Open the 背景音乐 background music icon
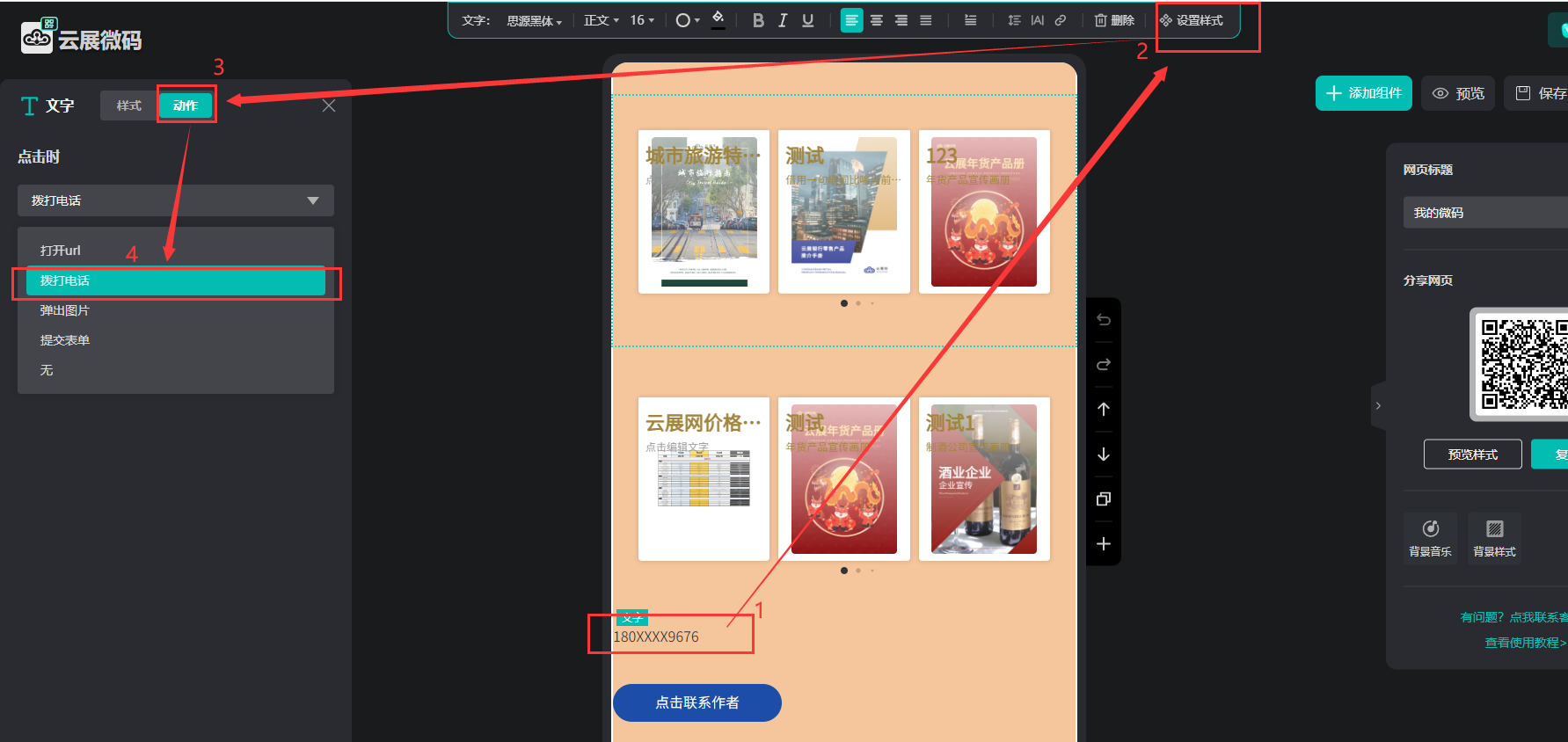Viewport: 1568px width, 742px height. pyautogui.click(x=1430, y=536)
